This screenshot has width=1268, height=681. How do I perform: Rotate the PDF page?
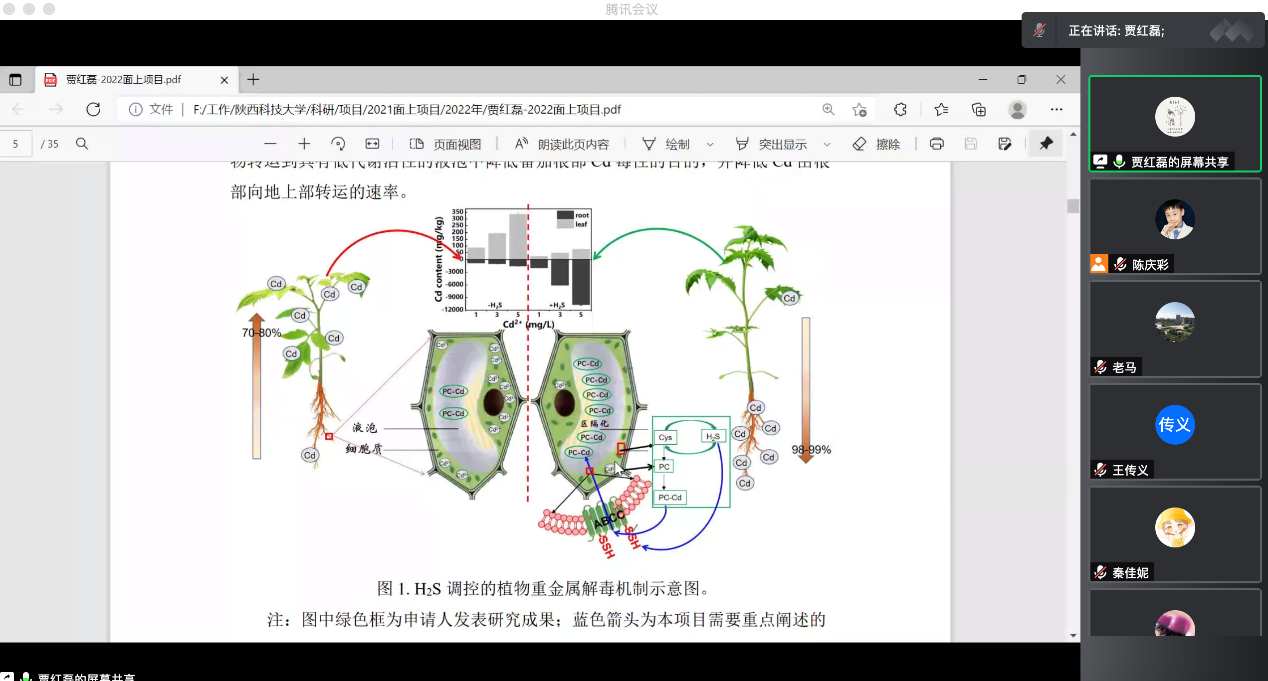click(338, 144)
